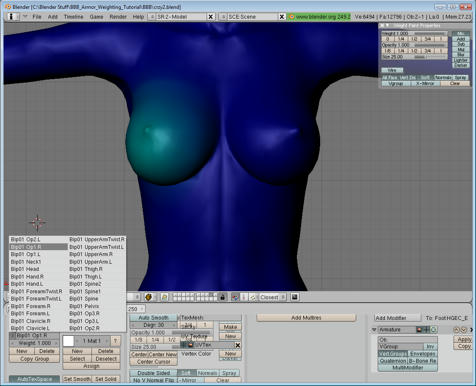The width and height of the screenshot is (476, 386).
Task: Toggle No V.Normal Flip option
Action: coord(154,380)
